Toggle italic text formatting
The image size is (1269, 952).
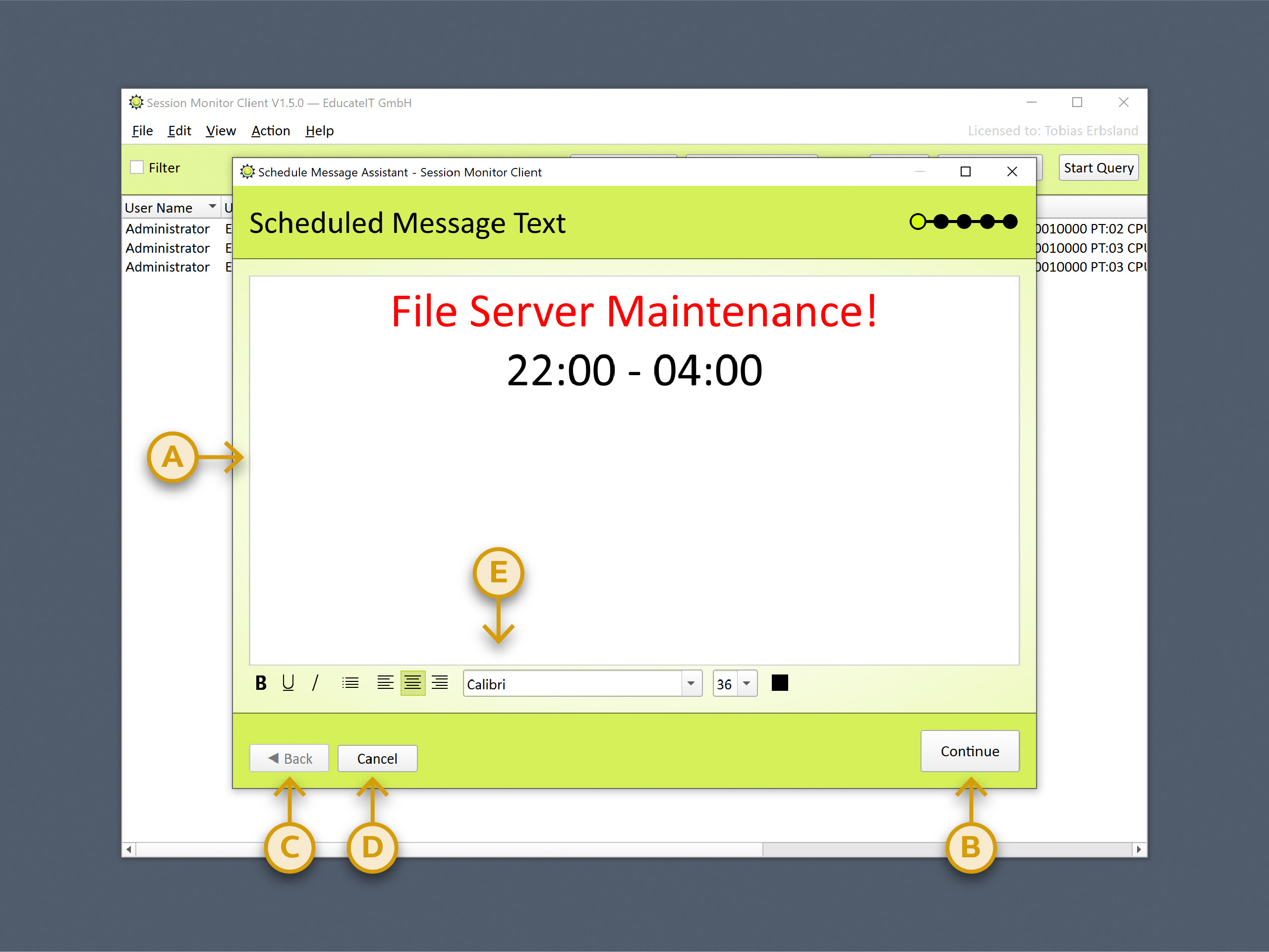pyautogui.click(x=315, y=683)
